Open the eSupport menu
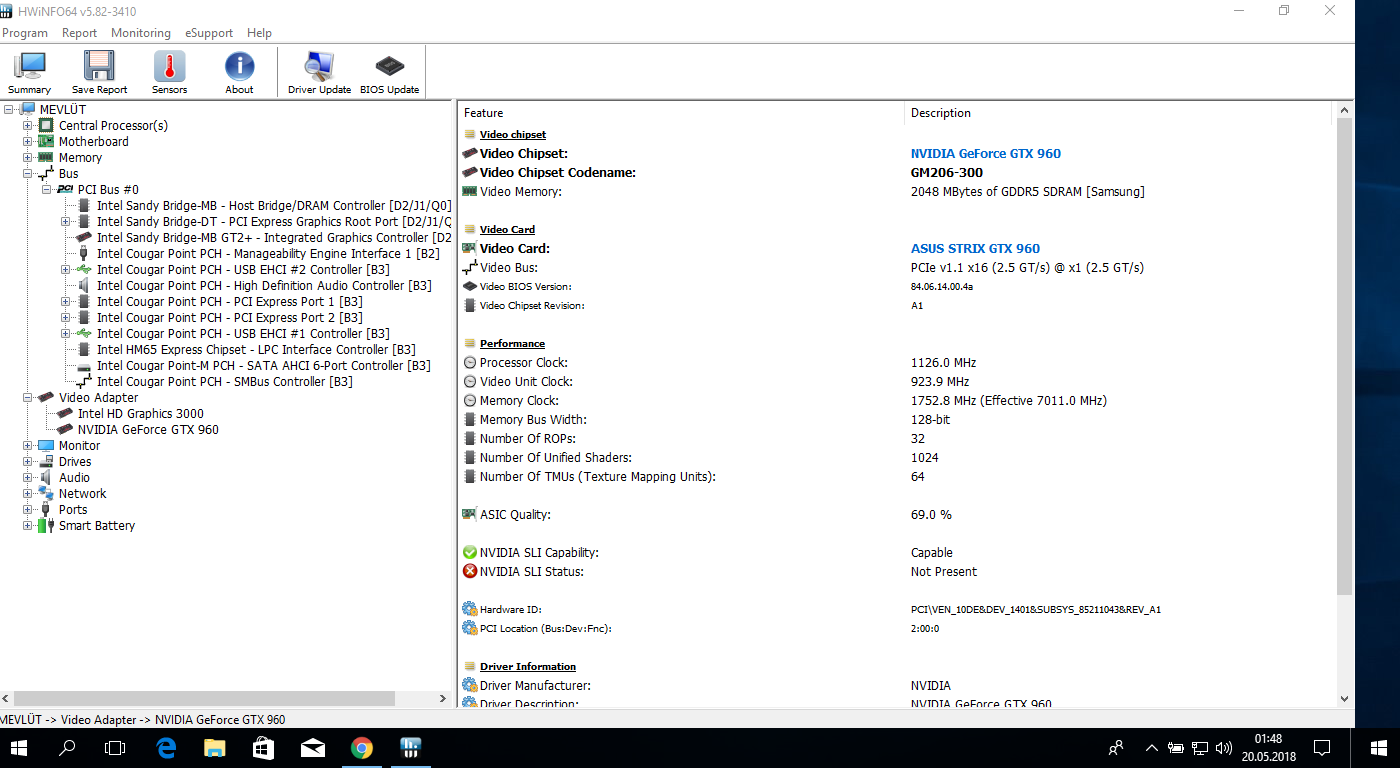Screen dimensions: 1400x768 coord(209,33)
